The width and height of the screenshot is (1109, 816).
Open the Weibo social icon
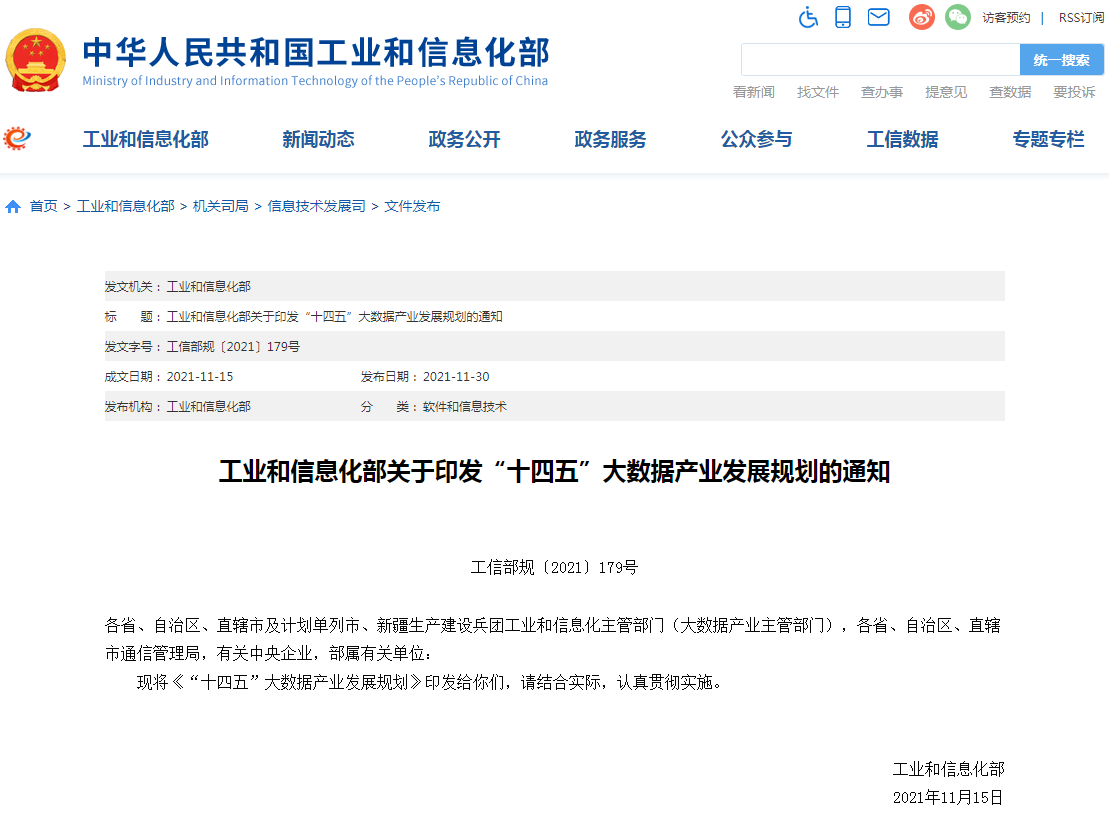coord(922,17)
